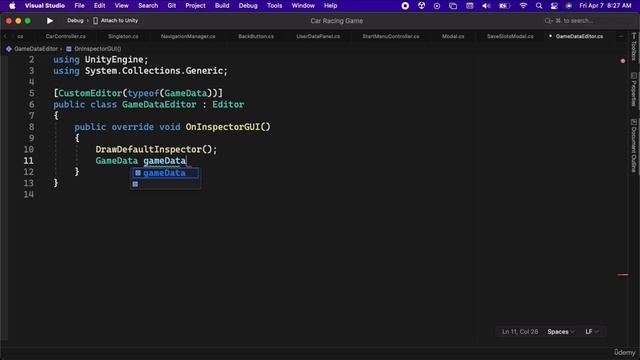Click the Siri icon in menu bar
The width and height of the screenshot is (640, 360).
click(x=569, y=6)
